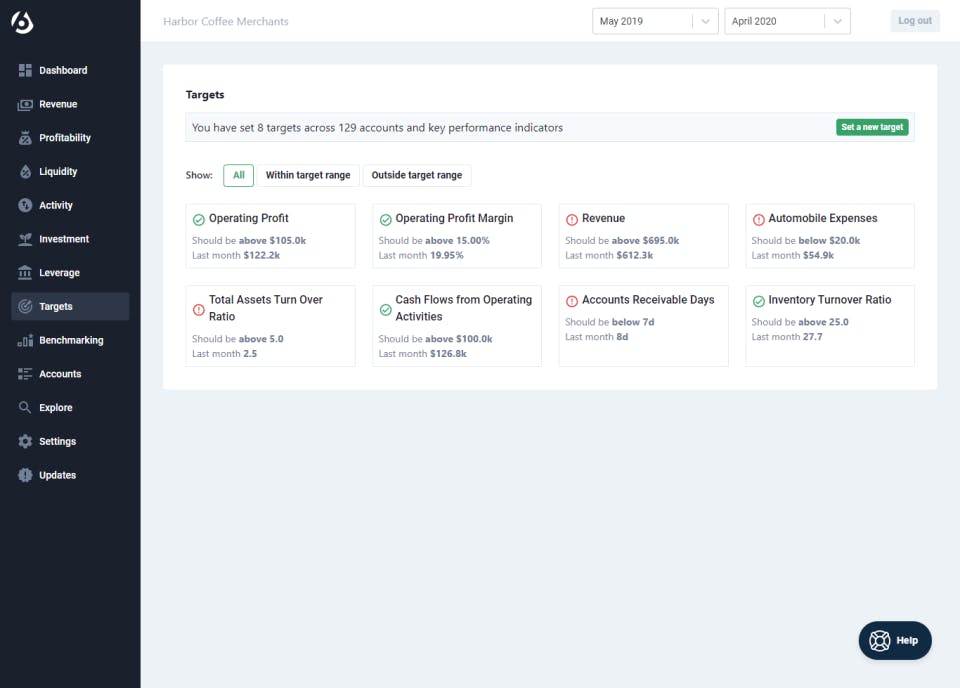960x688 pixels.
Task: Click the Investment plant icon
Action: (x=25, y=240)
